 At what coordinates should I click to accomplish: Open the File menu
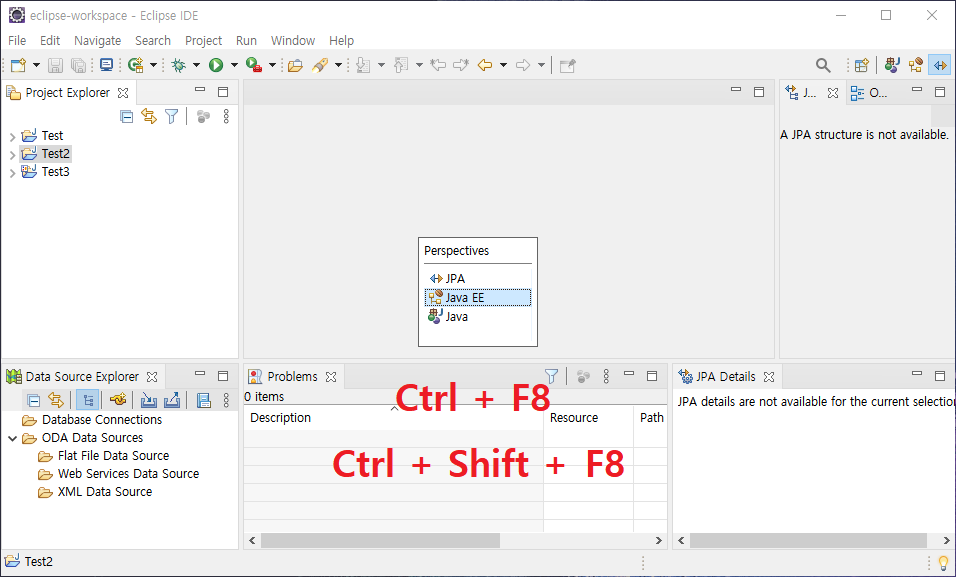tap(17, 40)
